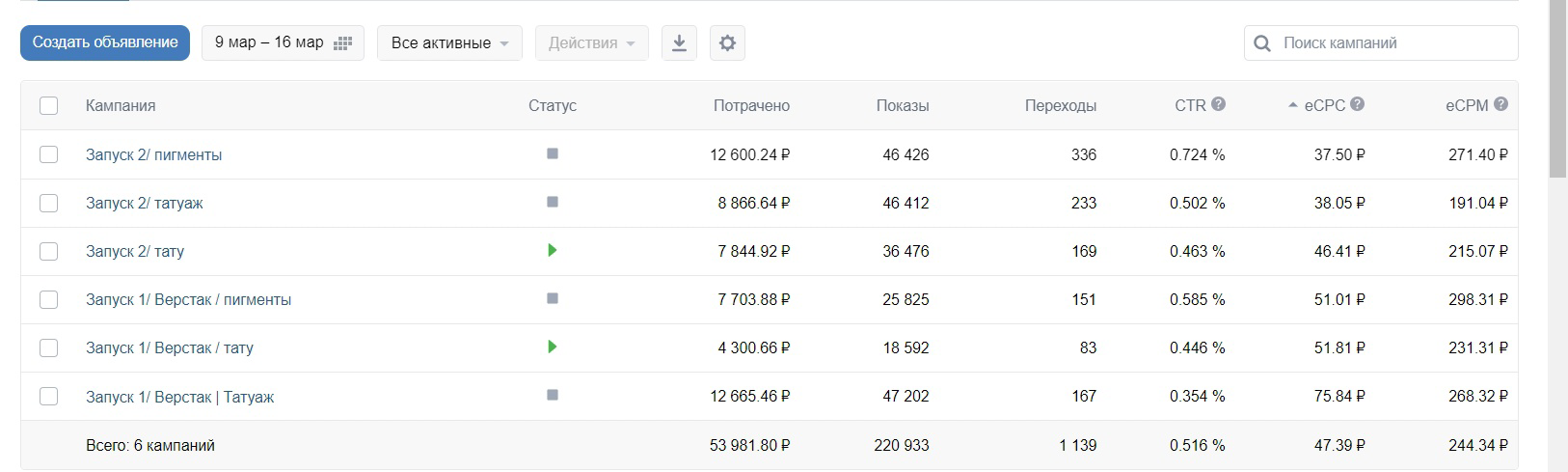Click running status icon of Запуск 2/ тату

(553, 250)
